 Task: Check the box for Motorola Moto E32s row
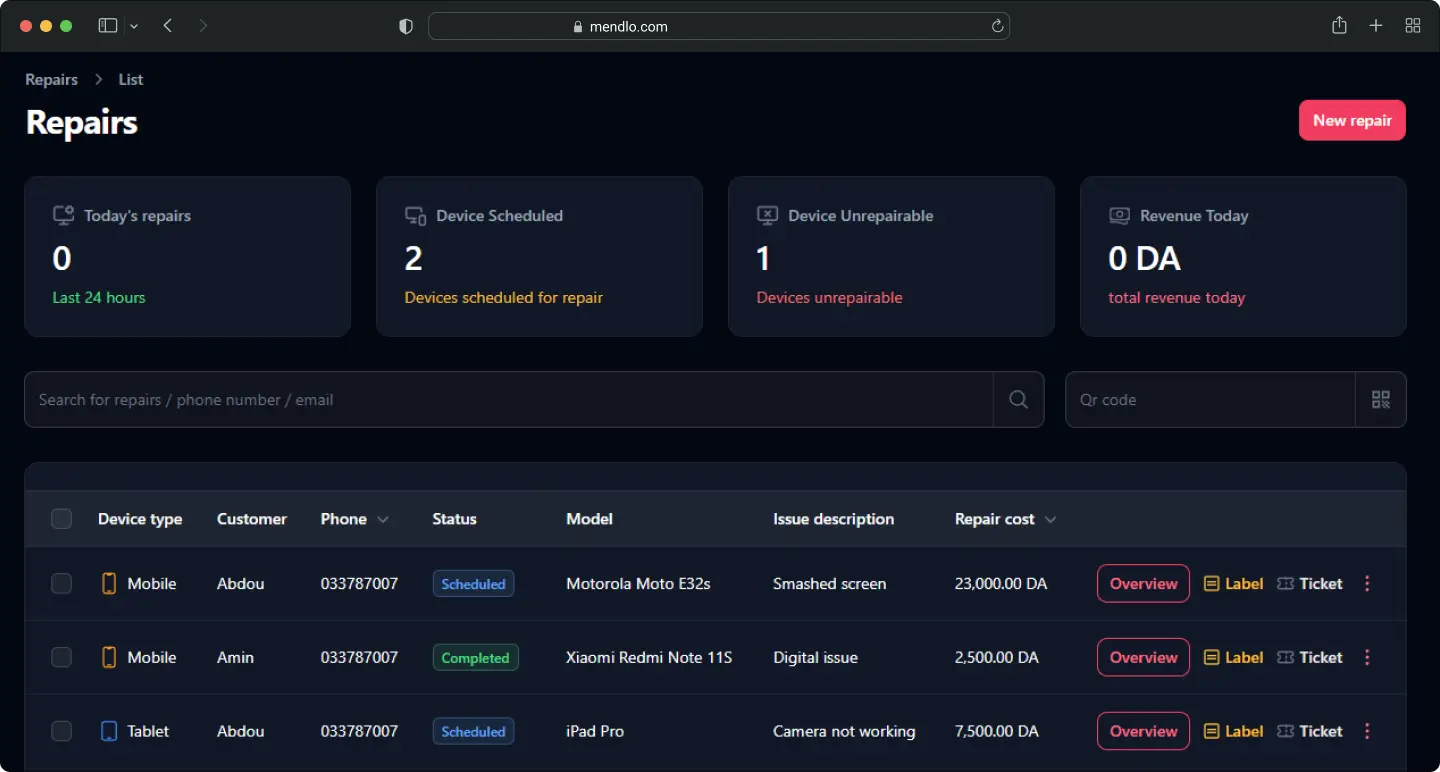pyautogui.click(x=62, y=583)
